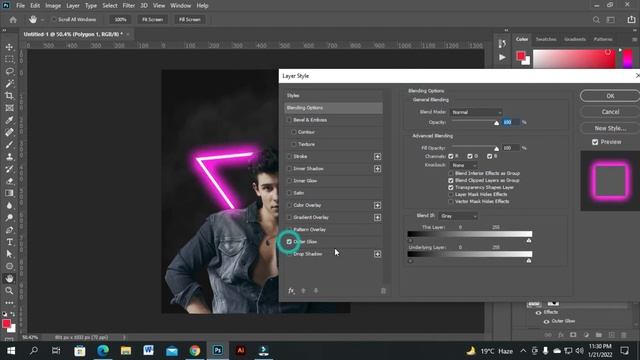Select the Eraser tool

click(9, 181)
